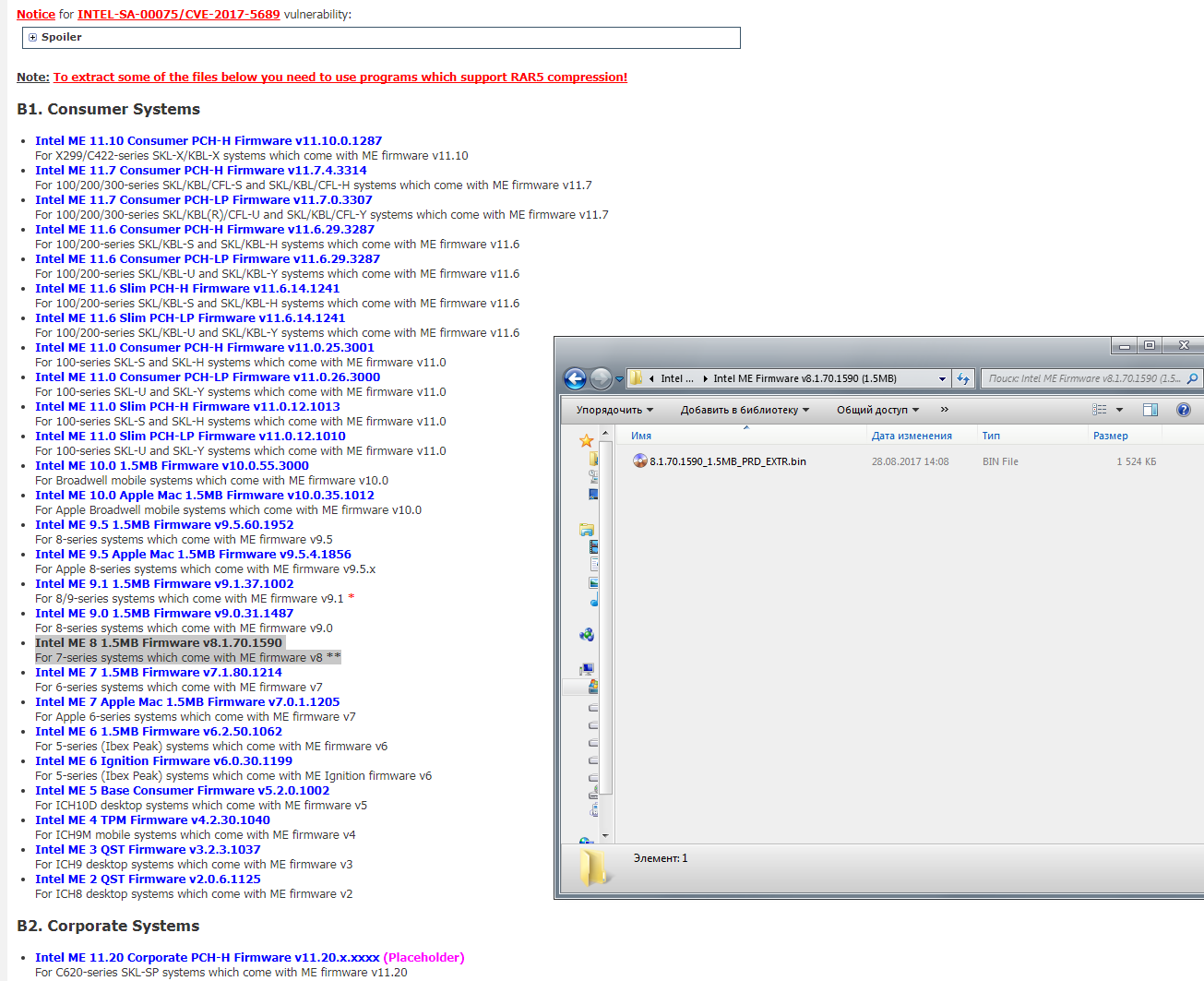The image size is (1204, 981).
Task: Open Intel ME 10.0 Apple Mac 1.5MB link
Action: point(205,495)
